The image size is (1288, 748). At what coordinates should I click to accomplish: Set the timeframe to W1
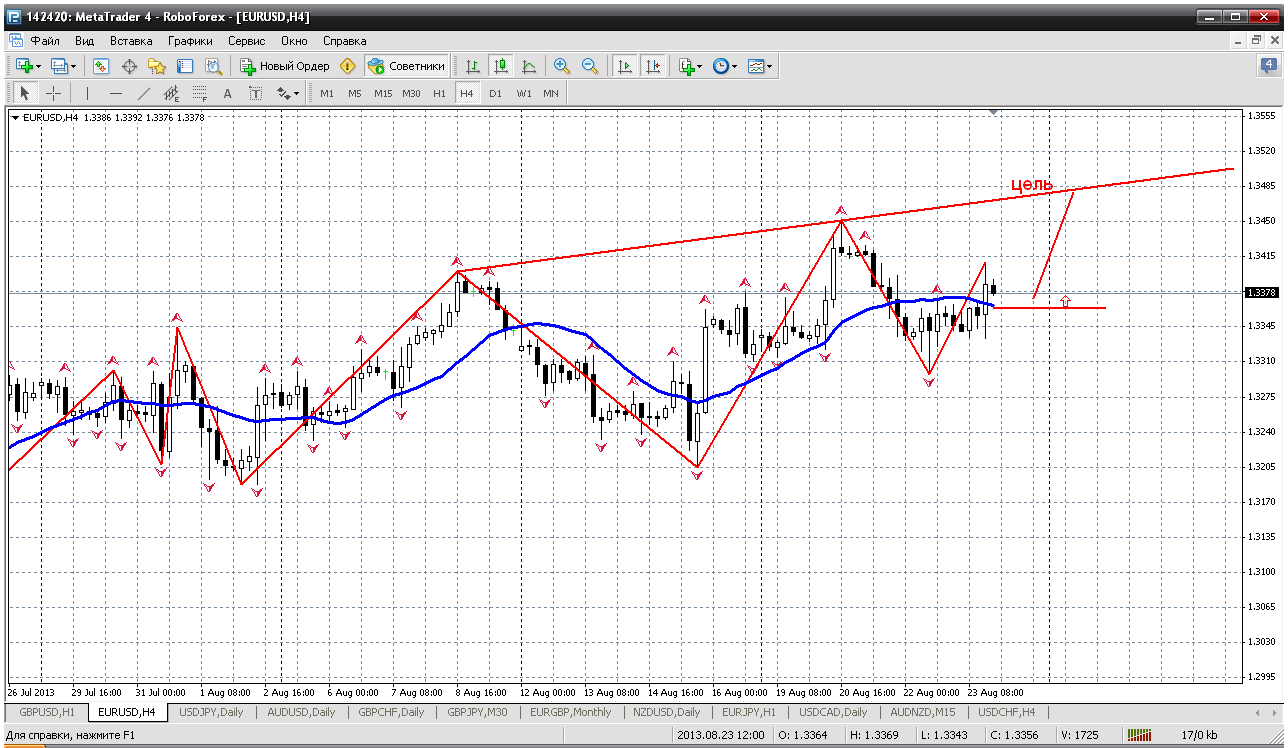coord(524,93)
